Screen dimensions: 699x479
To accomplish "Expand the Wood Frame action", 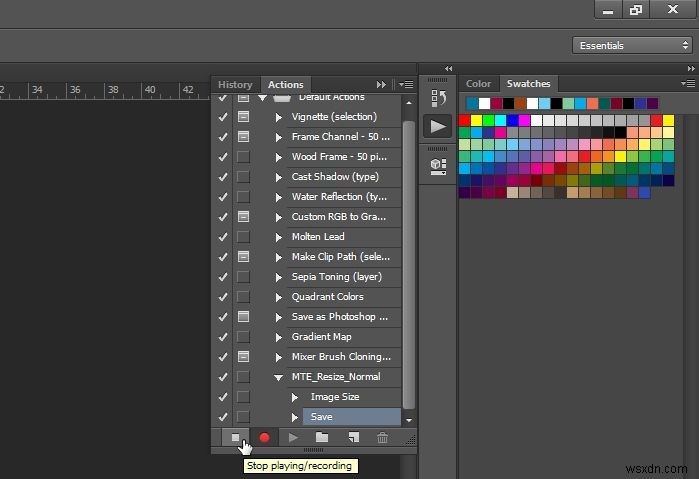I will [x=279, y=157].
